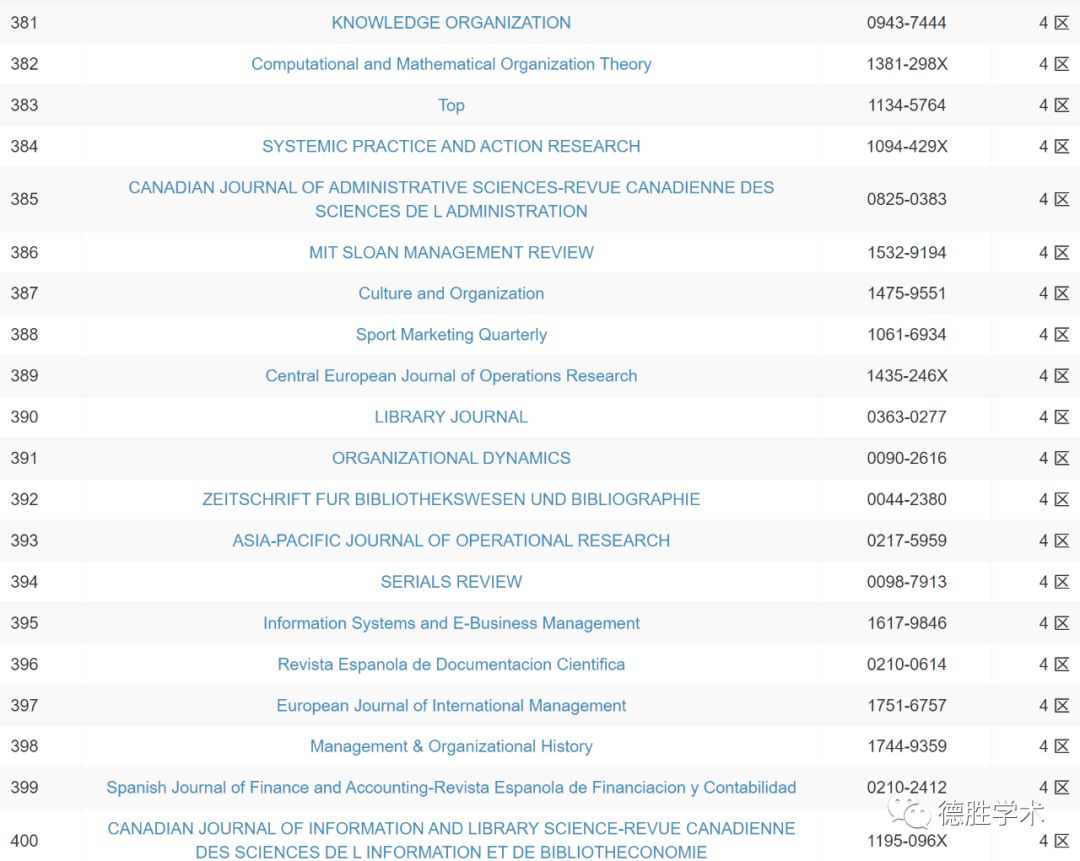Select ISSN 1195-096X cell
The width and height of the screenshot is (1080, 861).
(906, 840)
